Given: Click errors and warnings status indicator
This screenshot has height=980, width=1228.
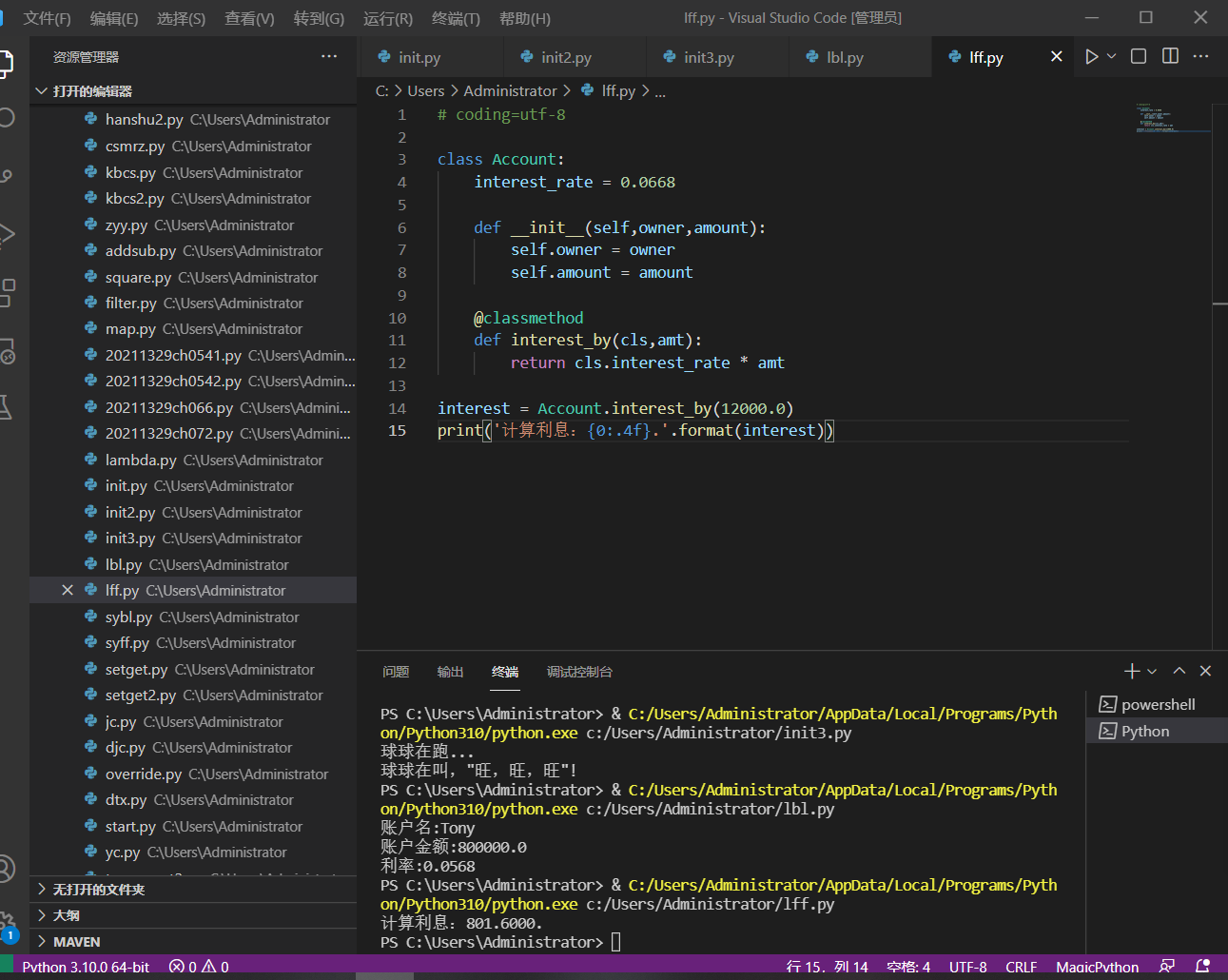Looking at the screenshot, I should pyautogui.click(x=199, y=967).
